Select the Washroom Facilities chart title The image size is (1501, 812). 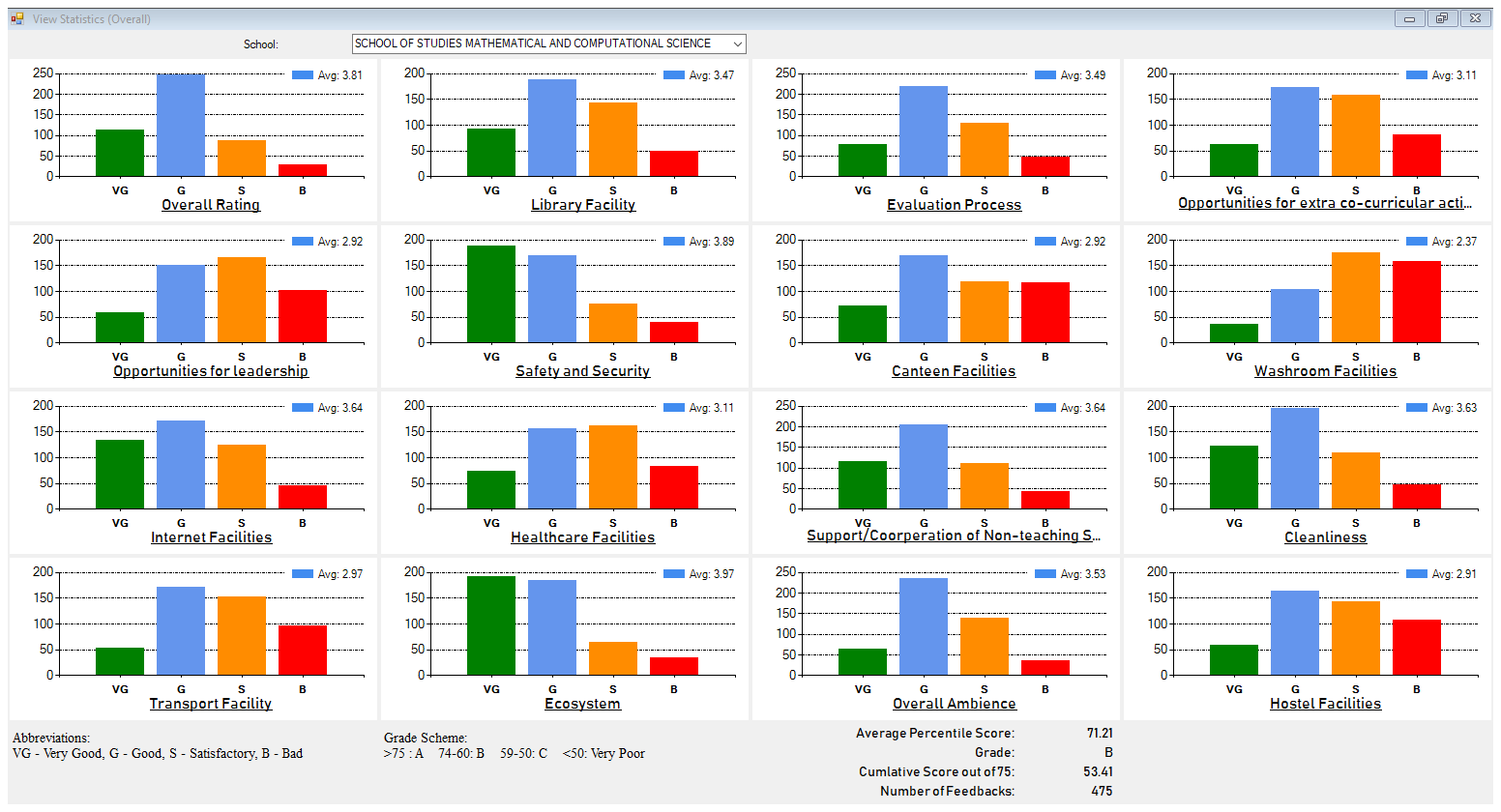1325,371
